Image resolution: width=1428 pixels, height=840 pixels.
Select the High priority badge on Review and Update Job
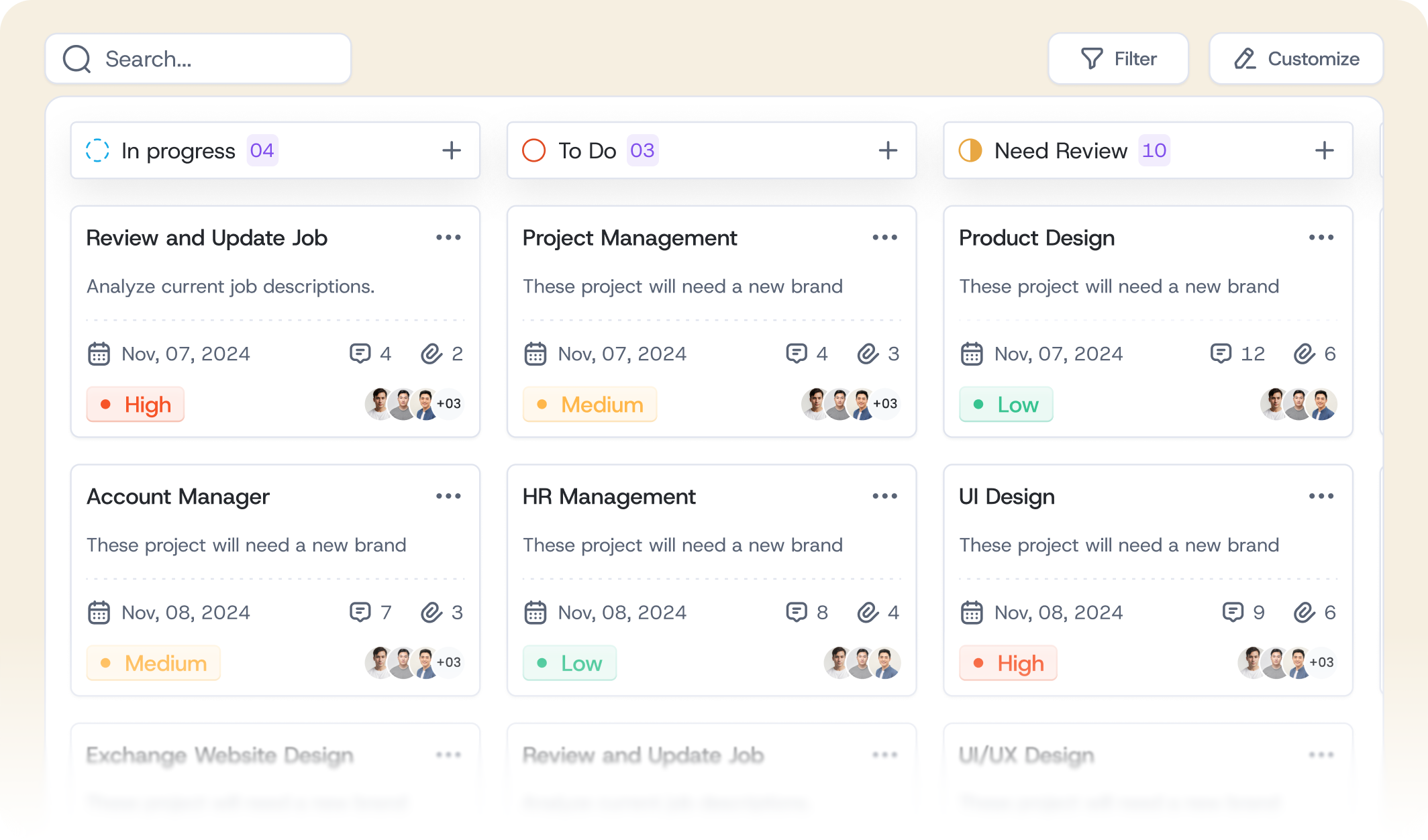pos(135,405)
